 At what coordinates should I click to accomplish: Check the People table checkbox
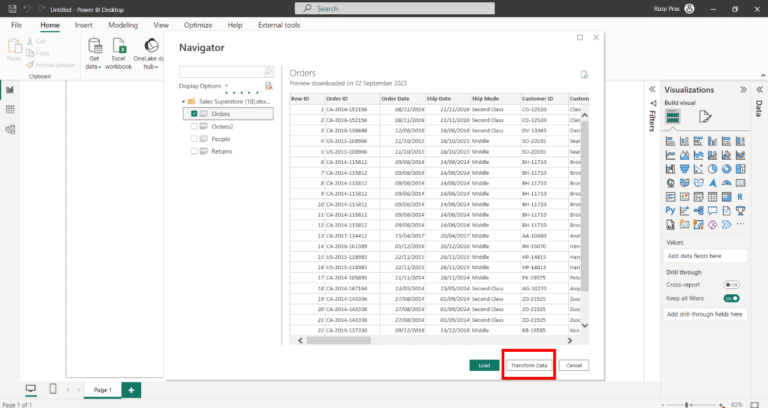click(x=194, y=139)
